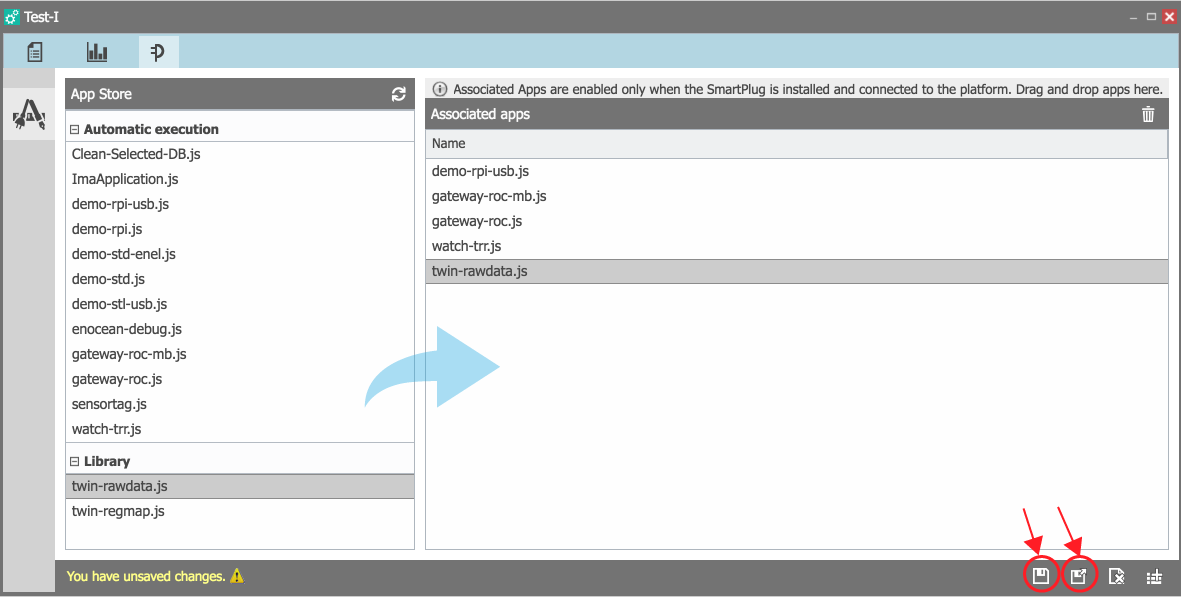Open the settings sliders icon in bottom toolbar
This screenshot has height=600, width=1181.
coord(1153,576)
